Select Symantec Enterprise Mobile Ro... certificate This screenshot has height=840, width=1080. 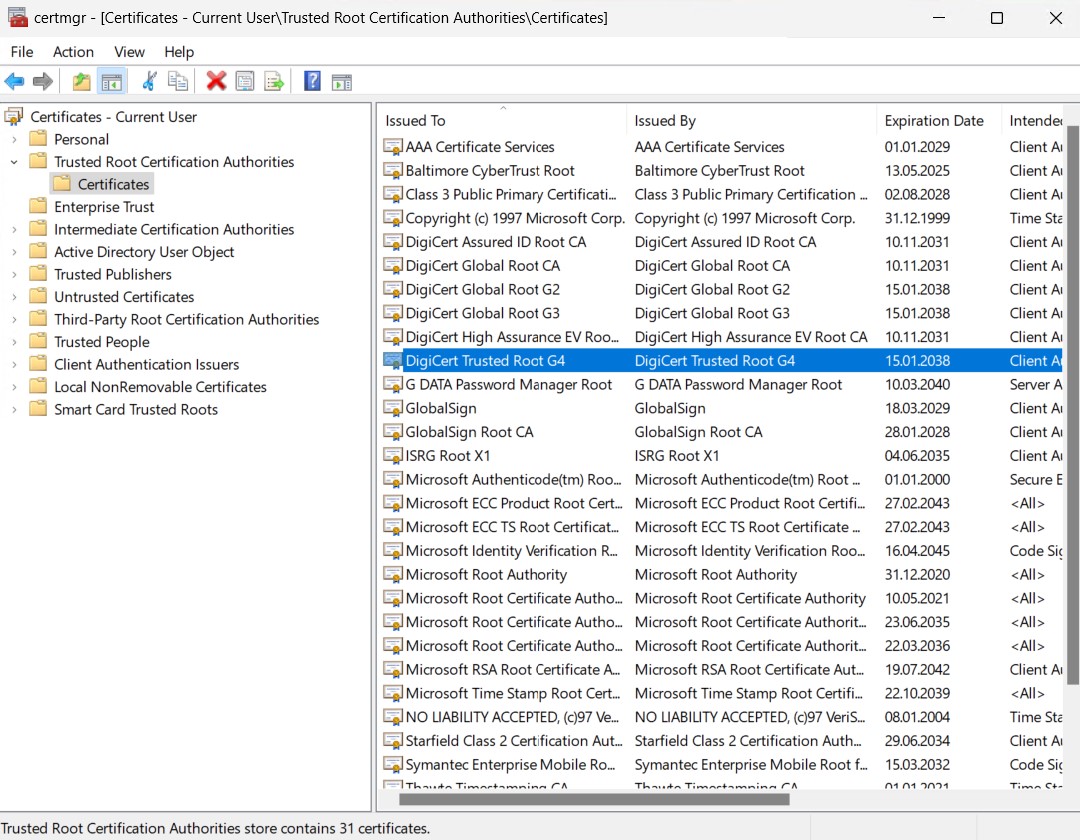[510, 765]
